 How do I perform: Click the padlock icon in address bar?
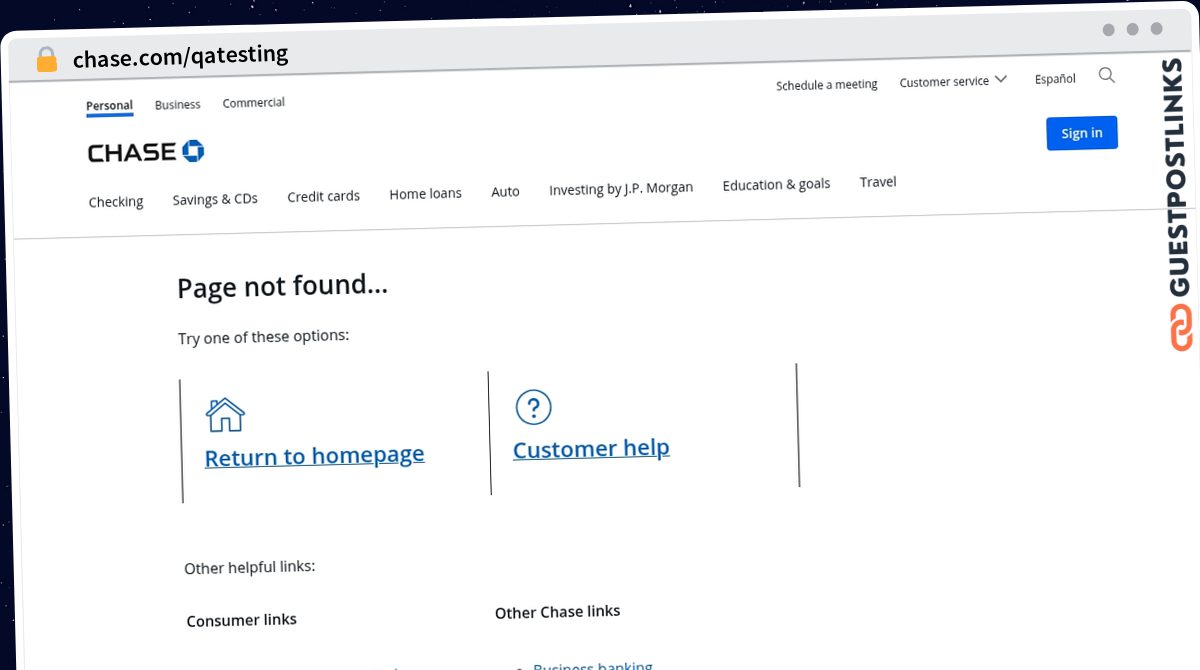[46, 60]
